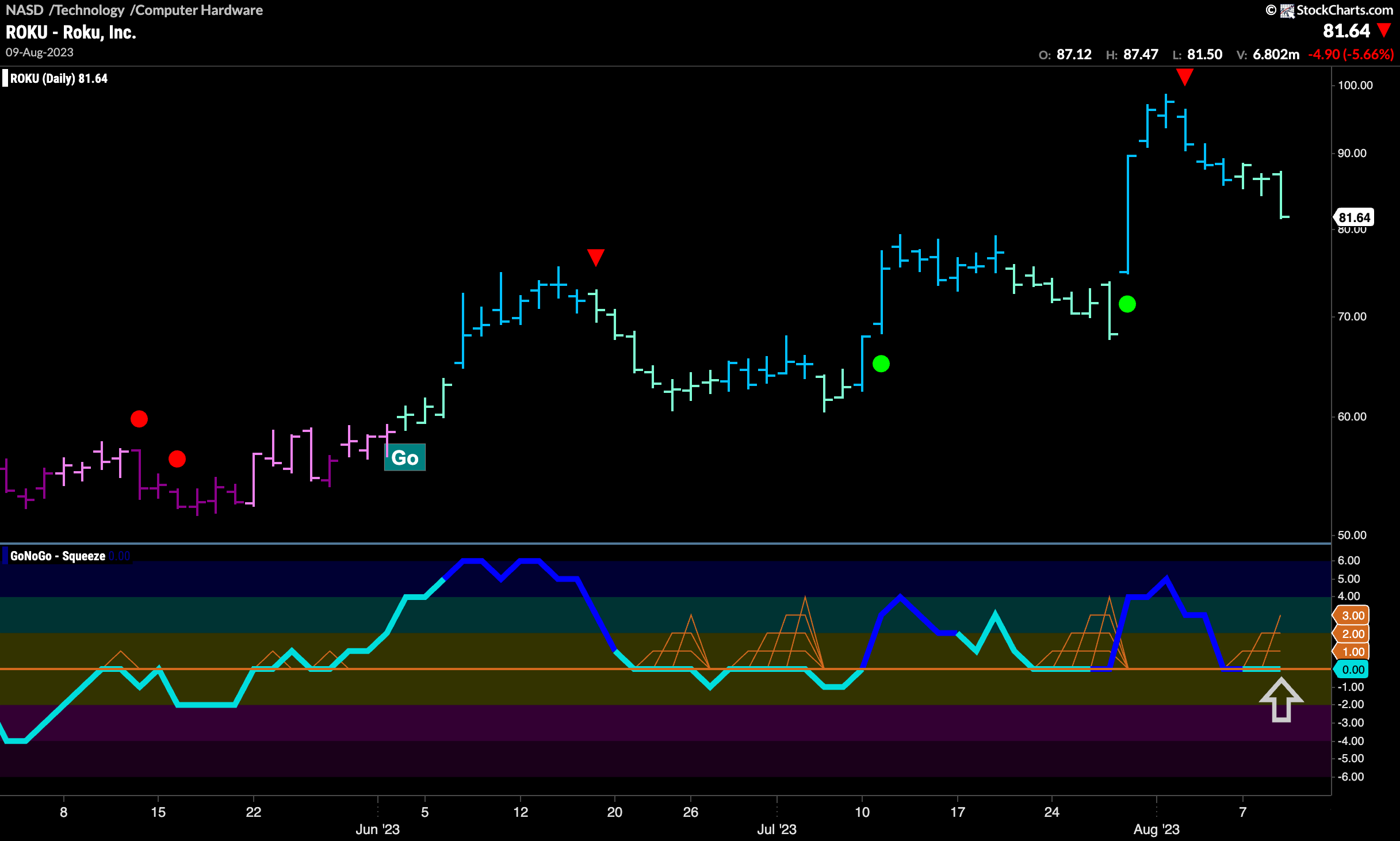Click the red circle marker above the mid-May bars
This screenshot has width=1400, height=841.
tap(139, 419)
